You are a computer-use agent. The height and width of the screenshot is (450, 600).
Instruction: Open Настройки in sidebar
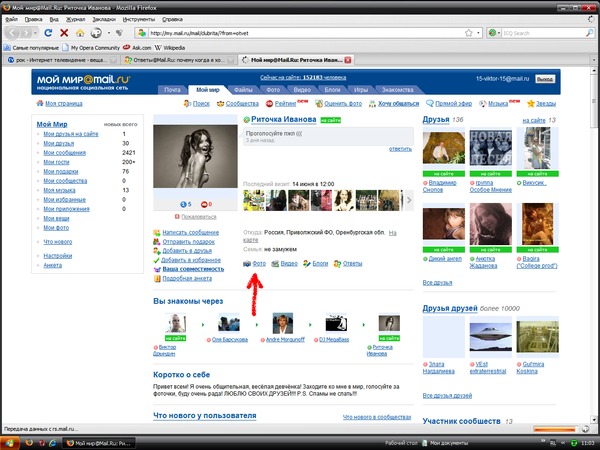(x=58, y=256)
